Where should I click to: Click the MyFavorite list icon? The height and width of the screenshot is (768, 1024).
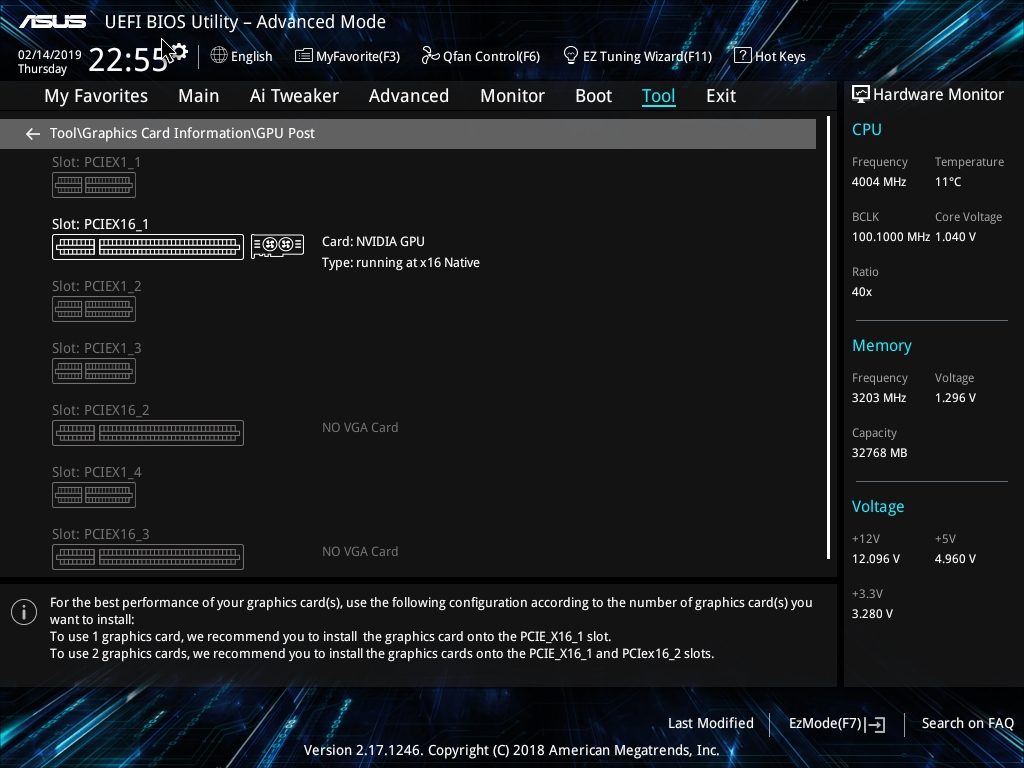point(304,56)
